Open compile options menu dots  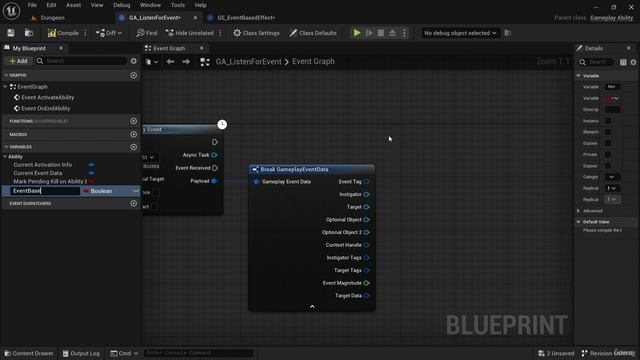click(85, 33)
